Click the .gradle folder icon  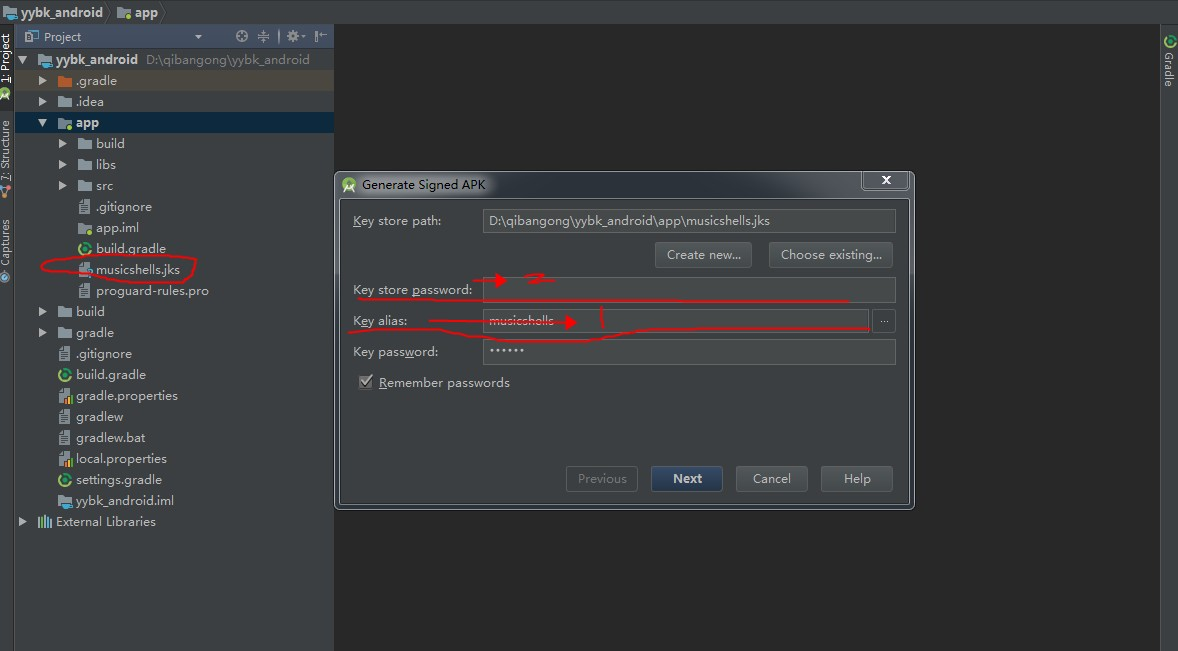pyautogui.click(x=65, y=80)
